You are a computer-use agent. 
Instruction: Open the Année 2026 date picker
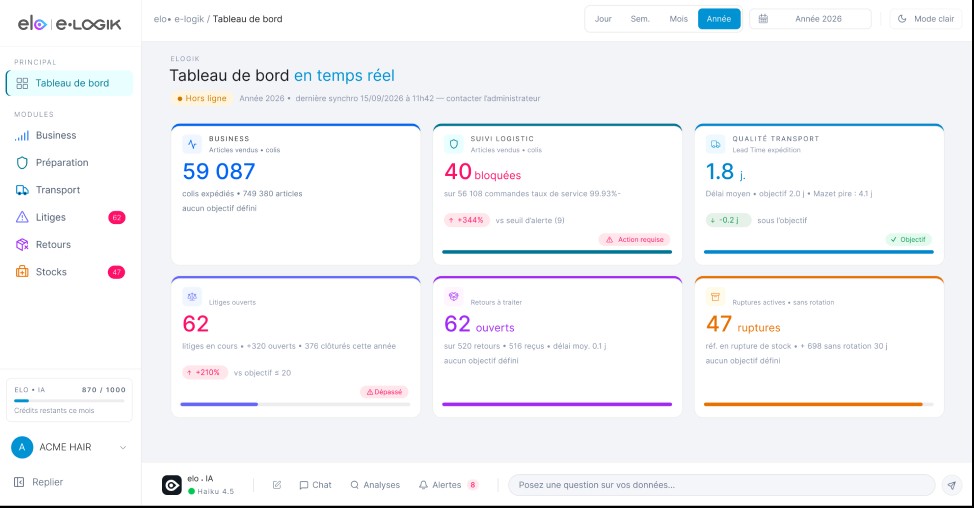(810, 19)
